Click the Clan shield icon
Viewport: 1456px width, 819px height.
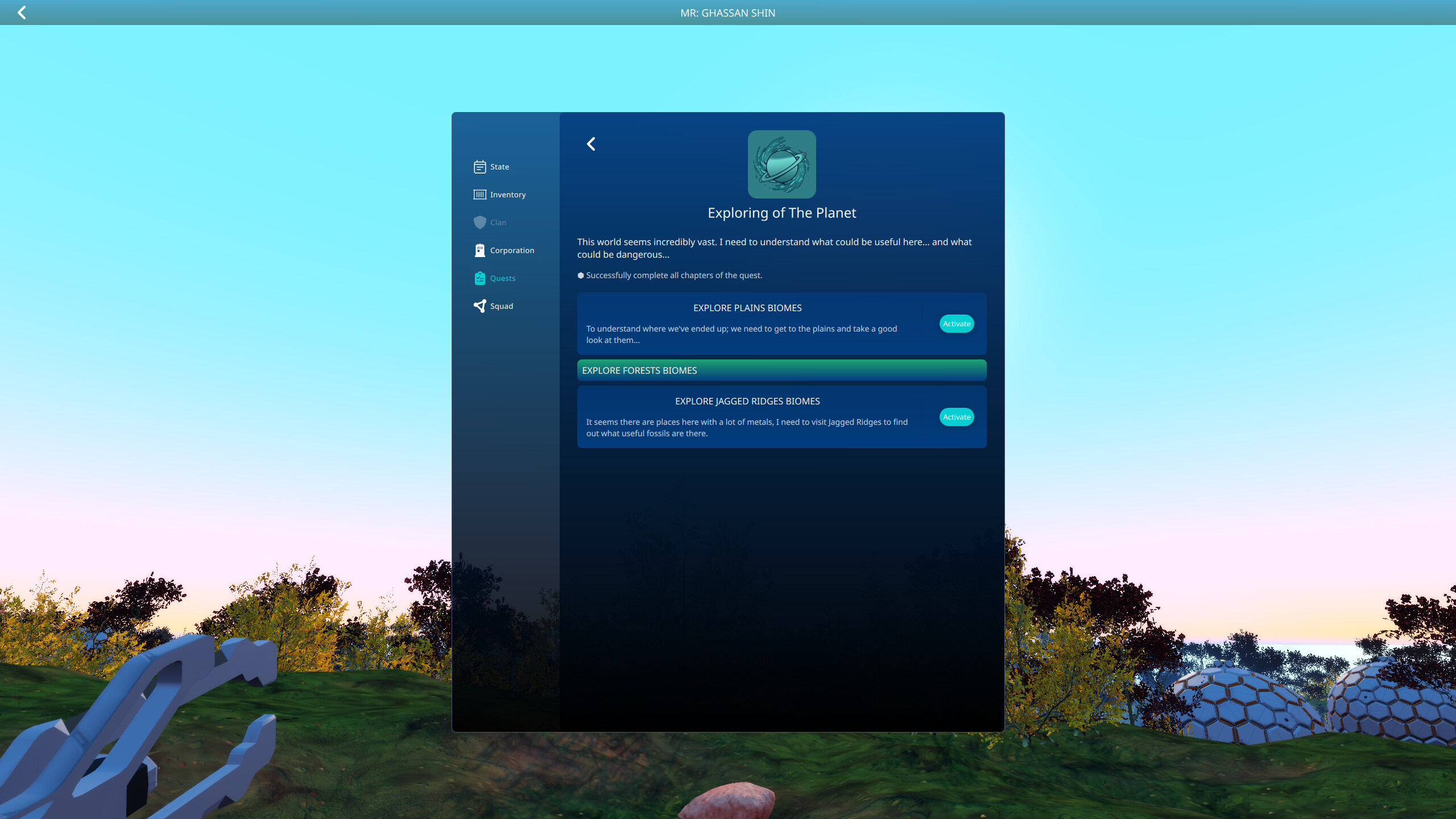click(x=479, y=222)
